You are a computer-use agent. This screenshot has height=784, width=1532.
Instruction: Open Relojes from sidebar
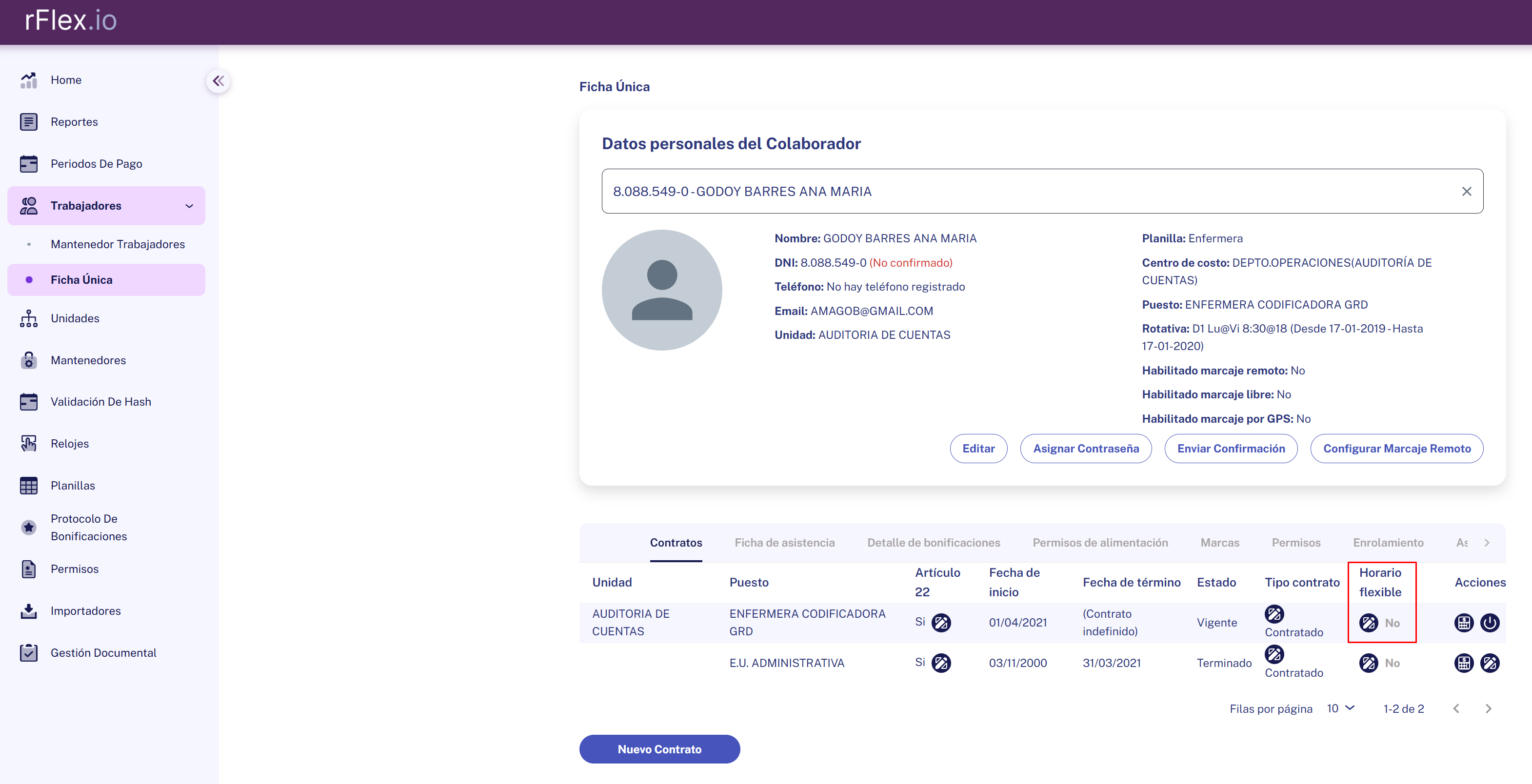[x=69, y=443]
